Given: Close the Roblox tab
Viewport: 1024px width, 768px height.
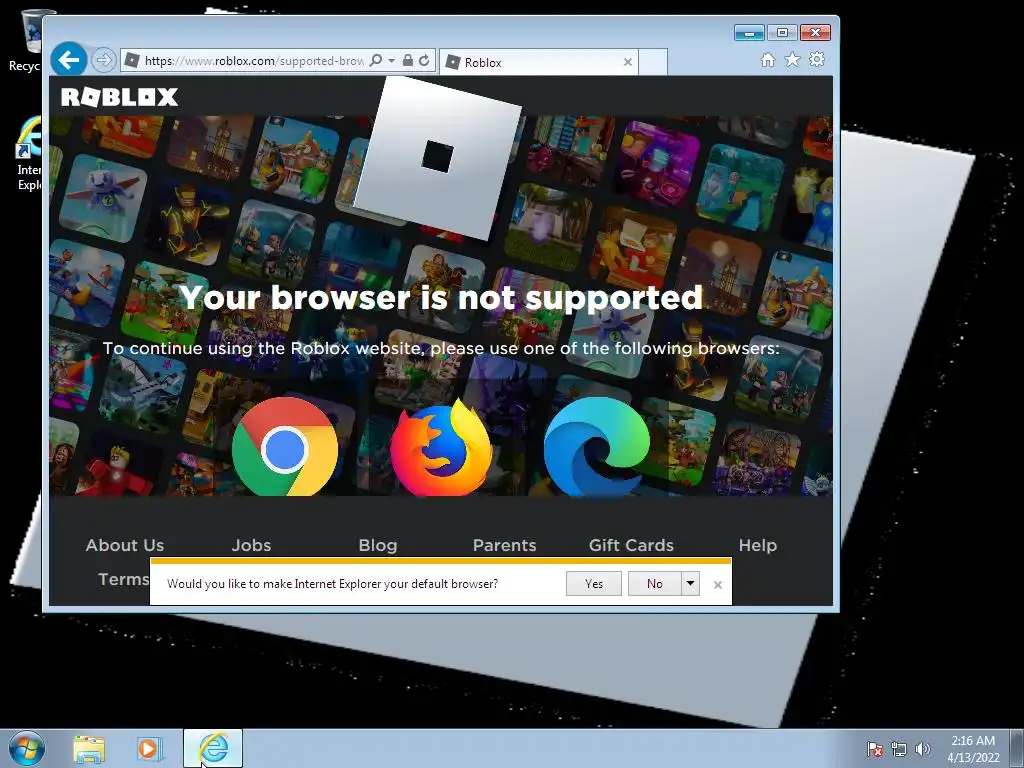Looking at the screenshot, I should click(x=628, y=62).
